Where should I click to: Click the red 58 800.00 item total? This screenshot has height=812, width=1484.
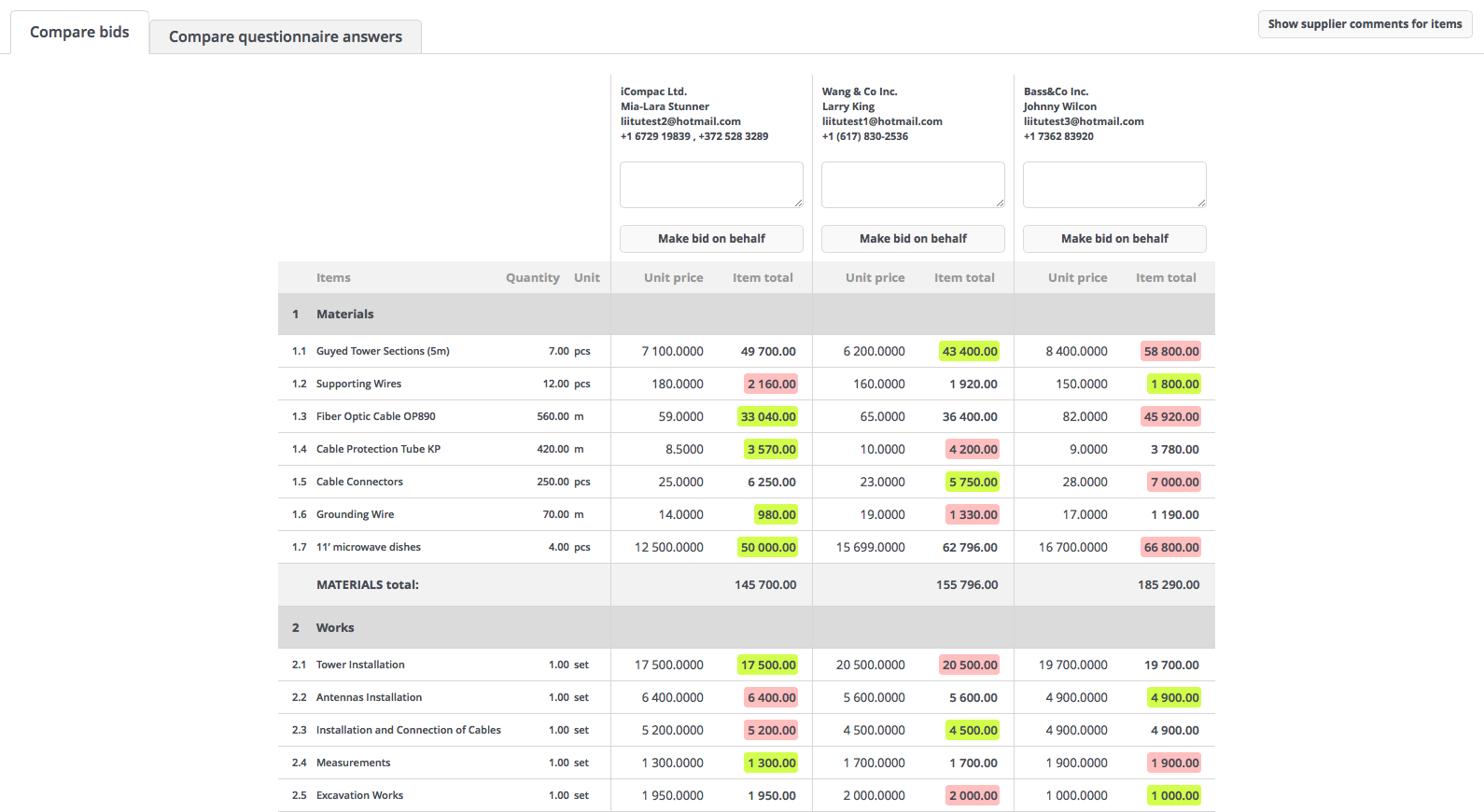(1170, 352)
